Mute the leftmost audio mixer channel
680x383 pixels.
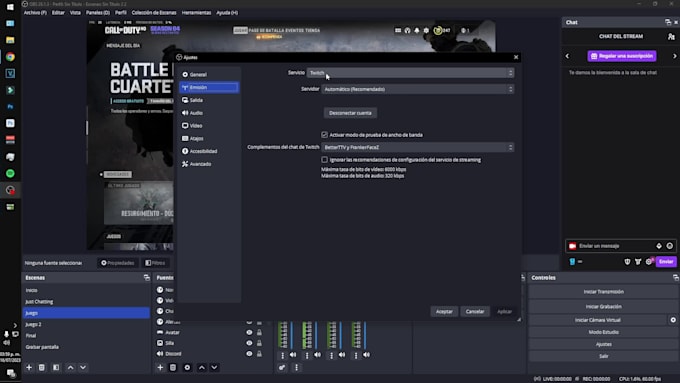coord(293,355)
